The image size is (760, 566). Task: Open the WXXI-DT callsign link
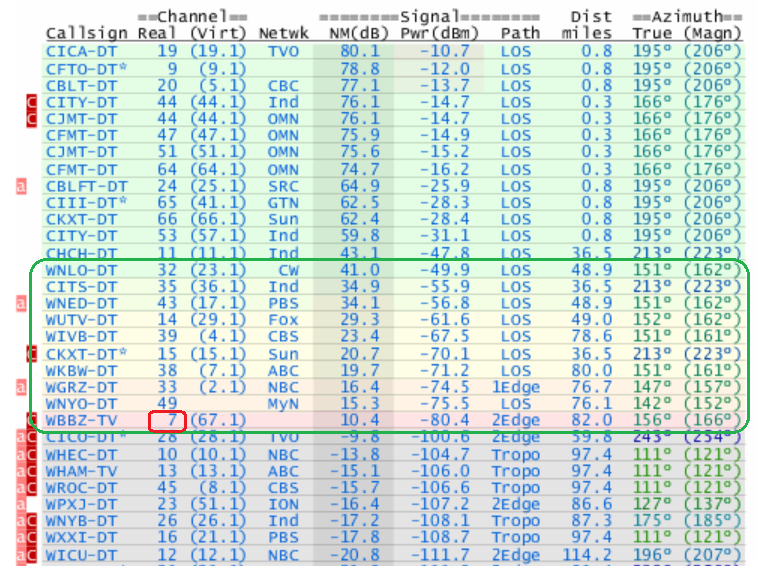[81, 537]
